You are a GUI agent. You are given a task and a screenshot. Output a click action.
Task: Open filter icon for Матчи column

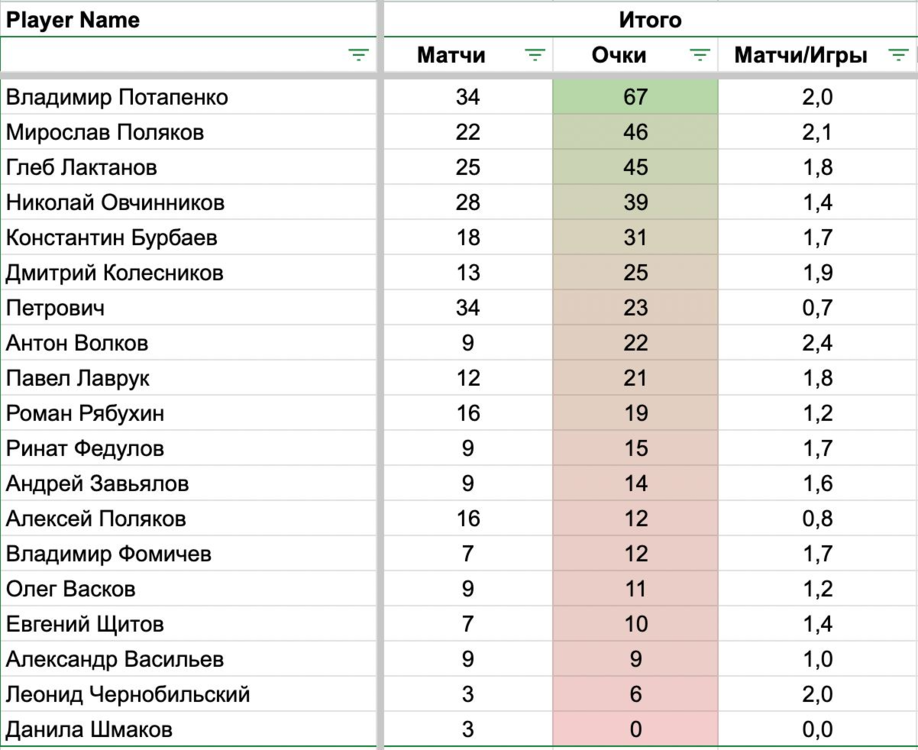click(x=535, y=56)
